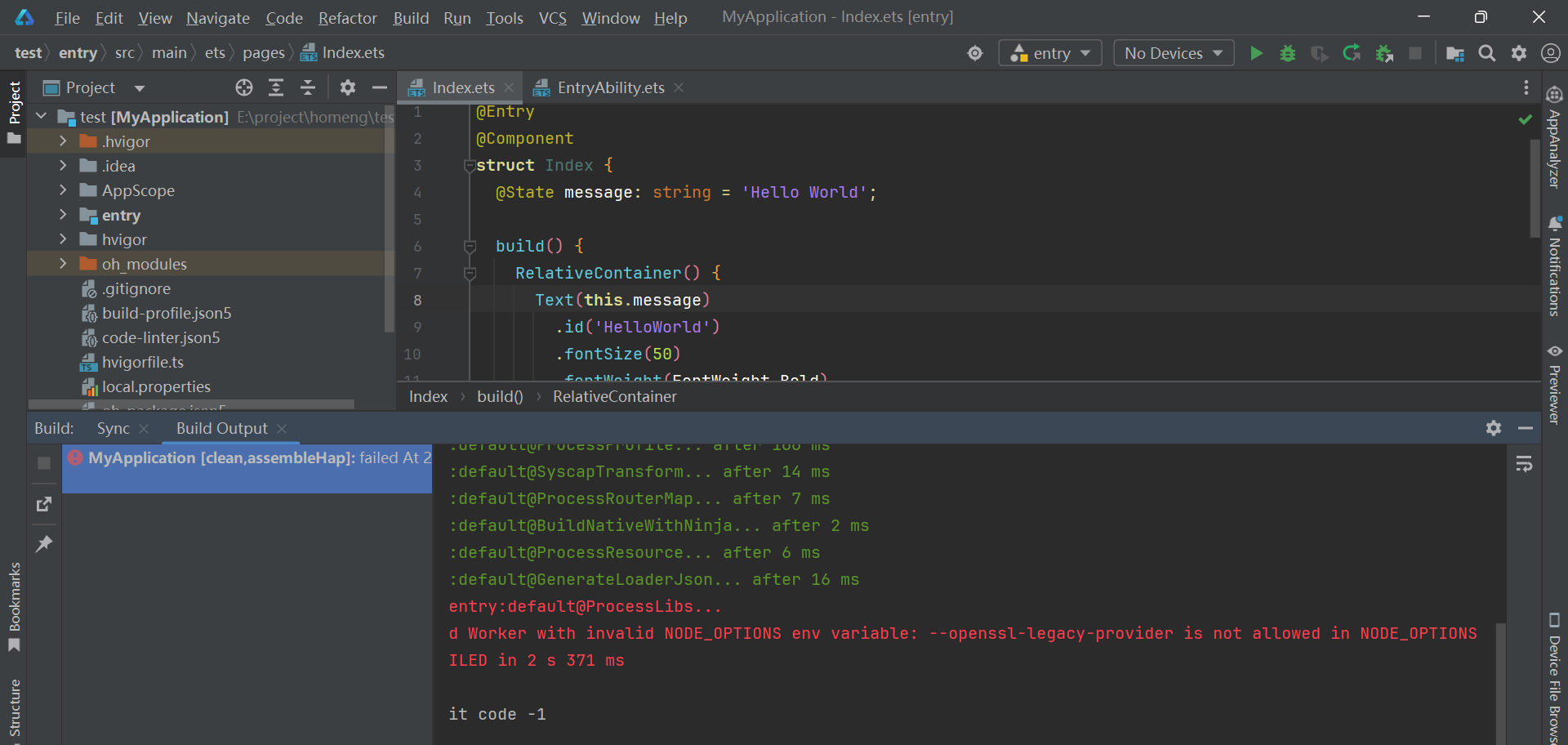Stop the build from the Build panel
The height and width of the screenshot is (745, 1568).
44,463
